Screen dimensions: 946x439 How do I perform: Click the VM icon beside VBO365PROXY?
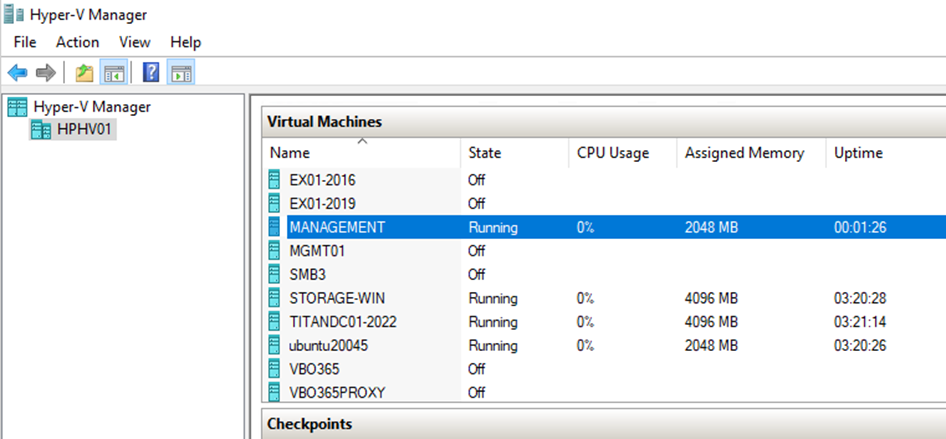pyautogui.click(x=275, y=393)
